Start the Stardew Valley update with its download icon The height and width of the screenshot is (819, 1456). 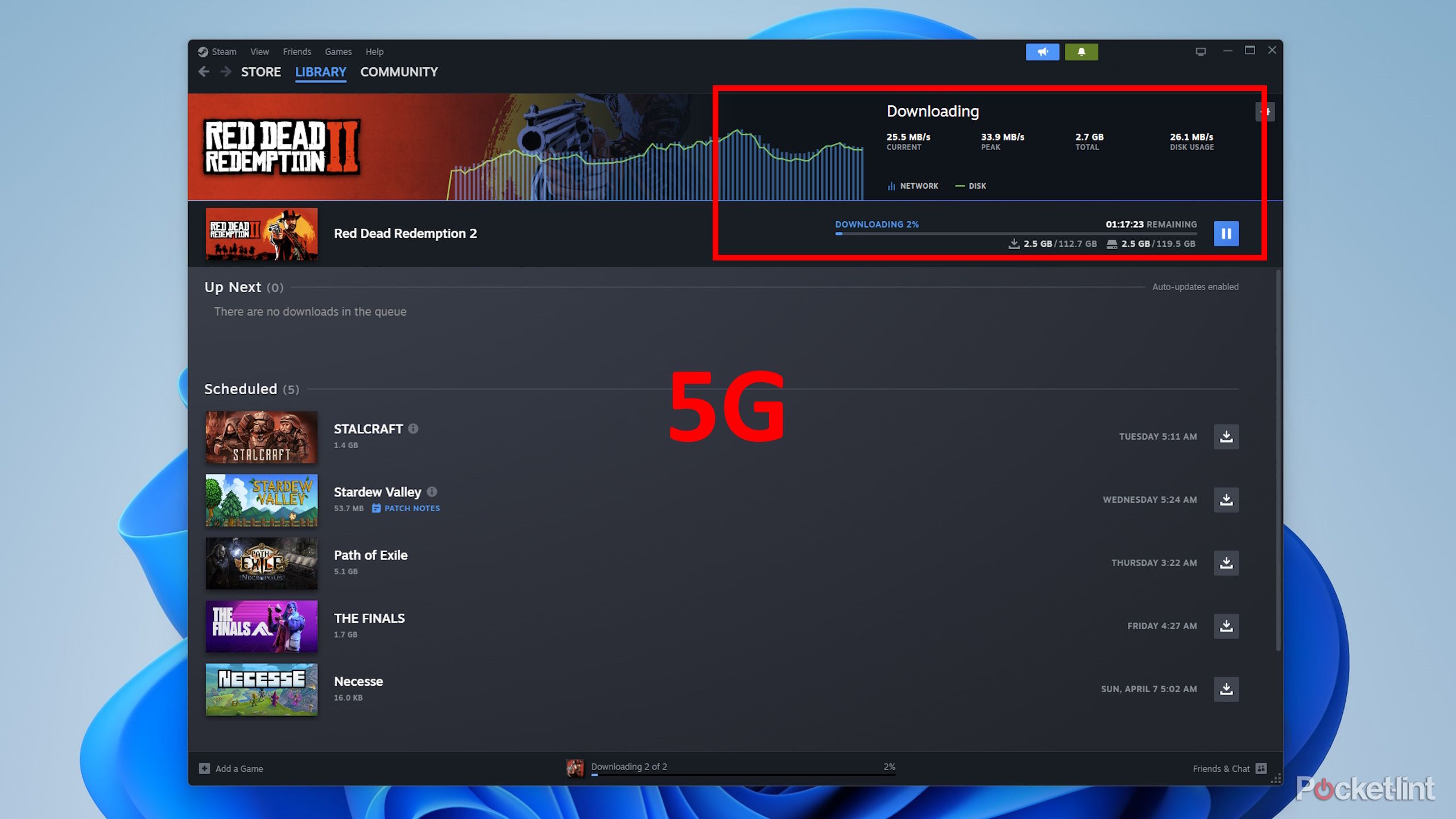(1226, 500)
